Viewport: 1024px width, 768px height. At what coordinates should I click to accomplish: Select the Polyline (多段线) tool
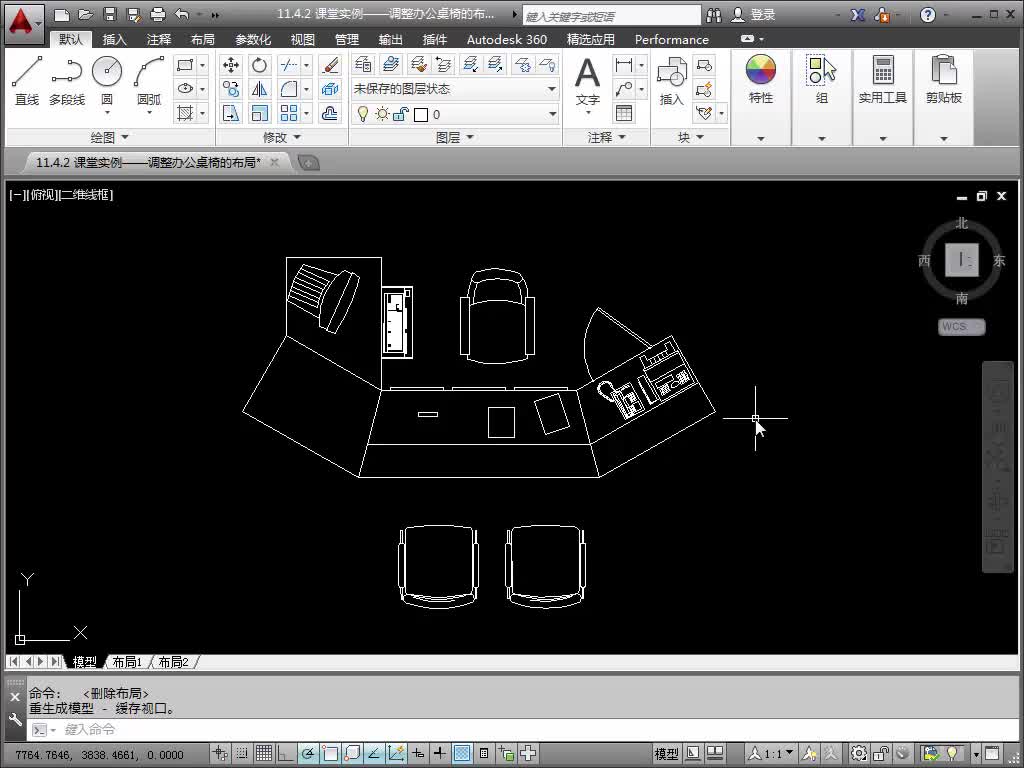click(x=67, y=80)
